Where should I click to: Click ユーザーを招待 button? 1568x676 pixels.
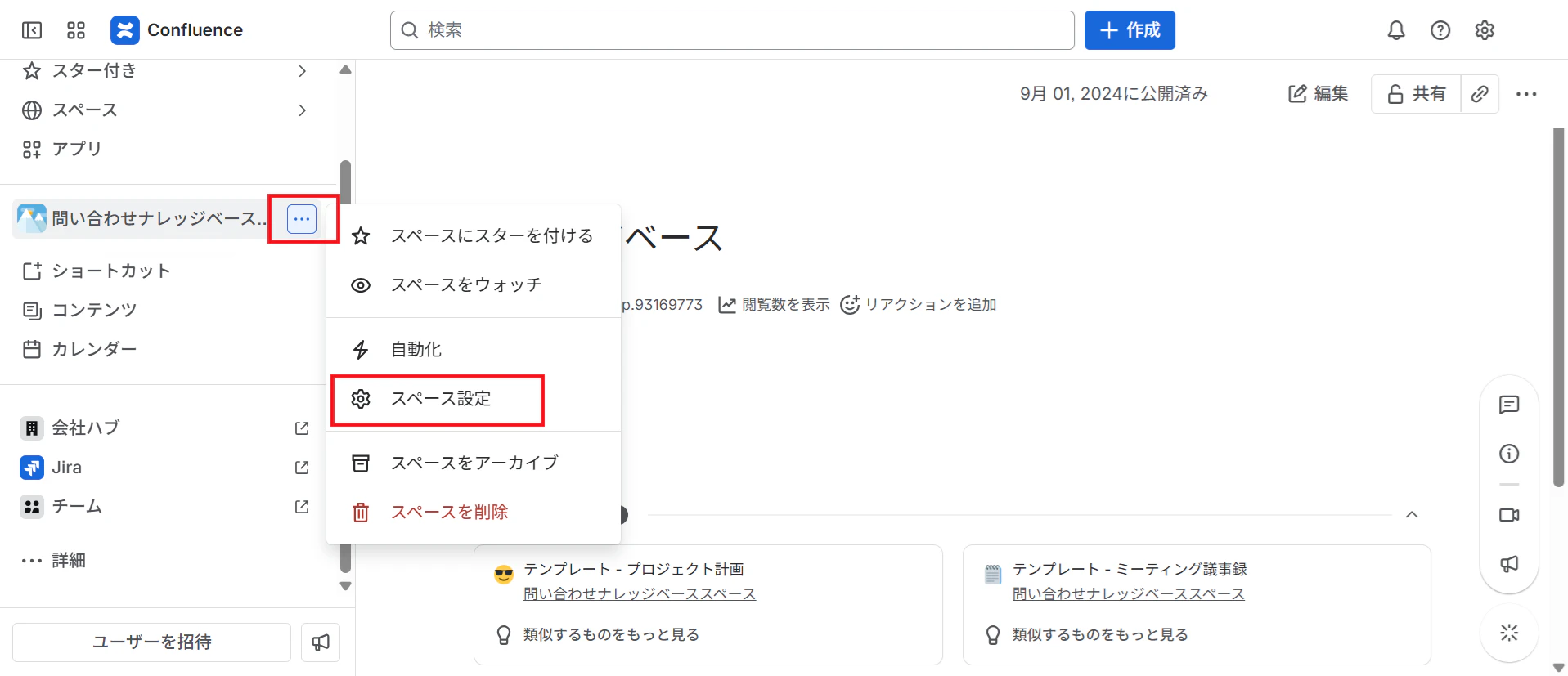(151, 642)
